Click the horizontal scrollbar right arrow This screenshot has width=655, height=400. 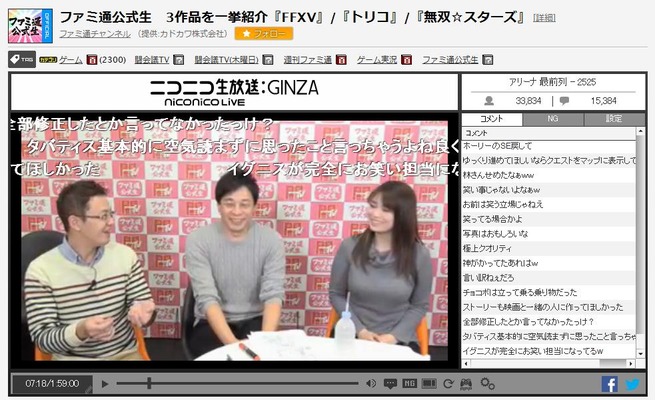(x=631, y=364)
